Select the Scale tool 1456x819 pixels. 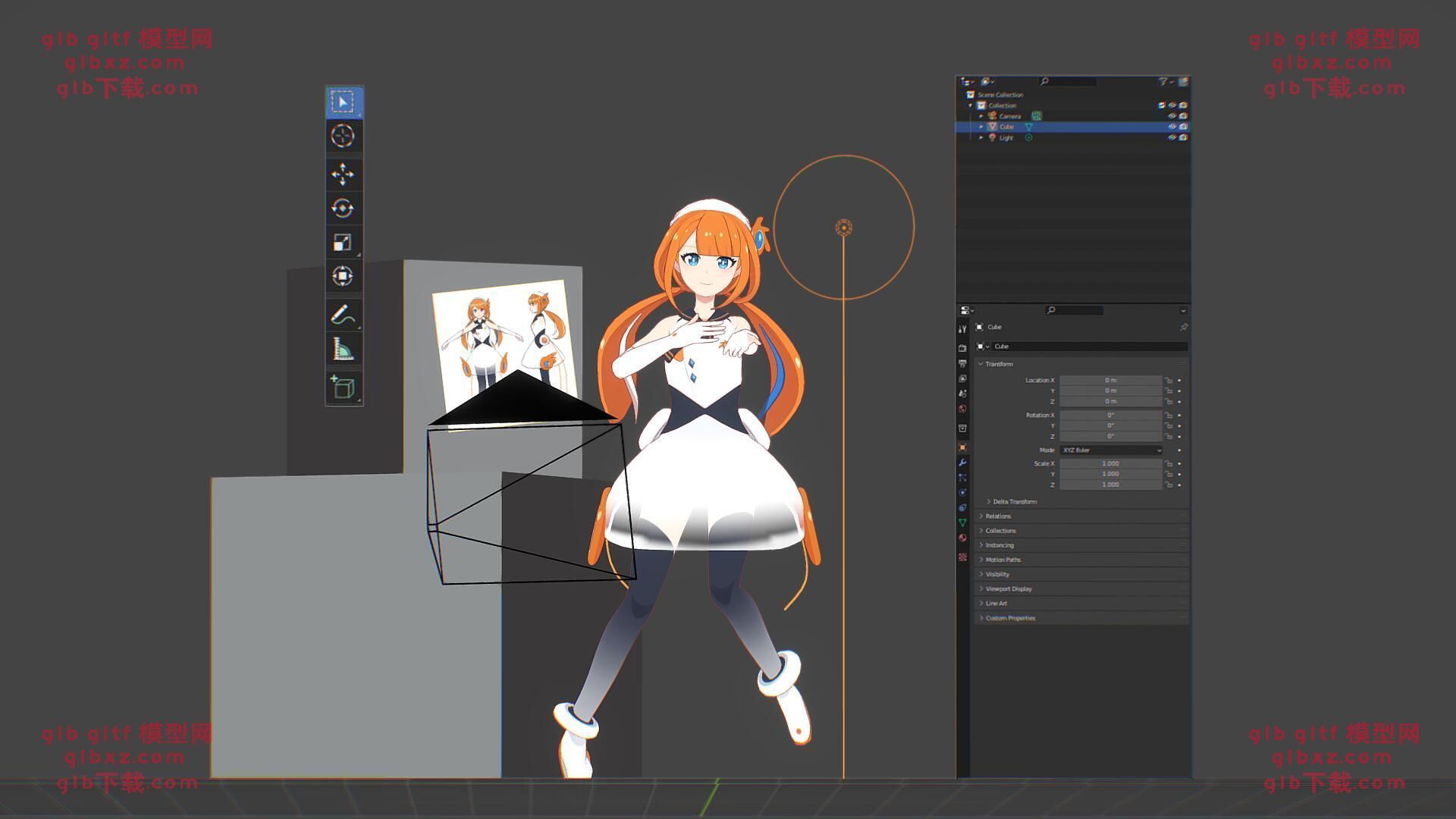click(x=343, y=242)
